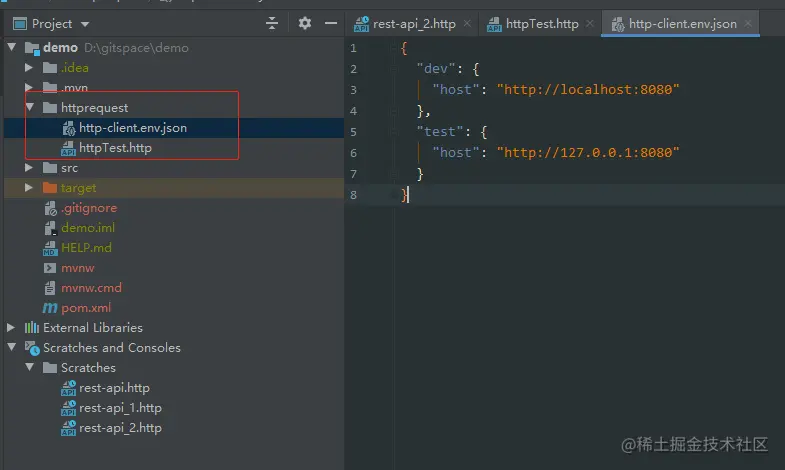
Task: Click the rest-api_2.http tab file icon
Action: (361, 24)
